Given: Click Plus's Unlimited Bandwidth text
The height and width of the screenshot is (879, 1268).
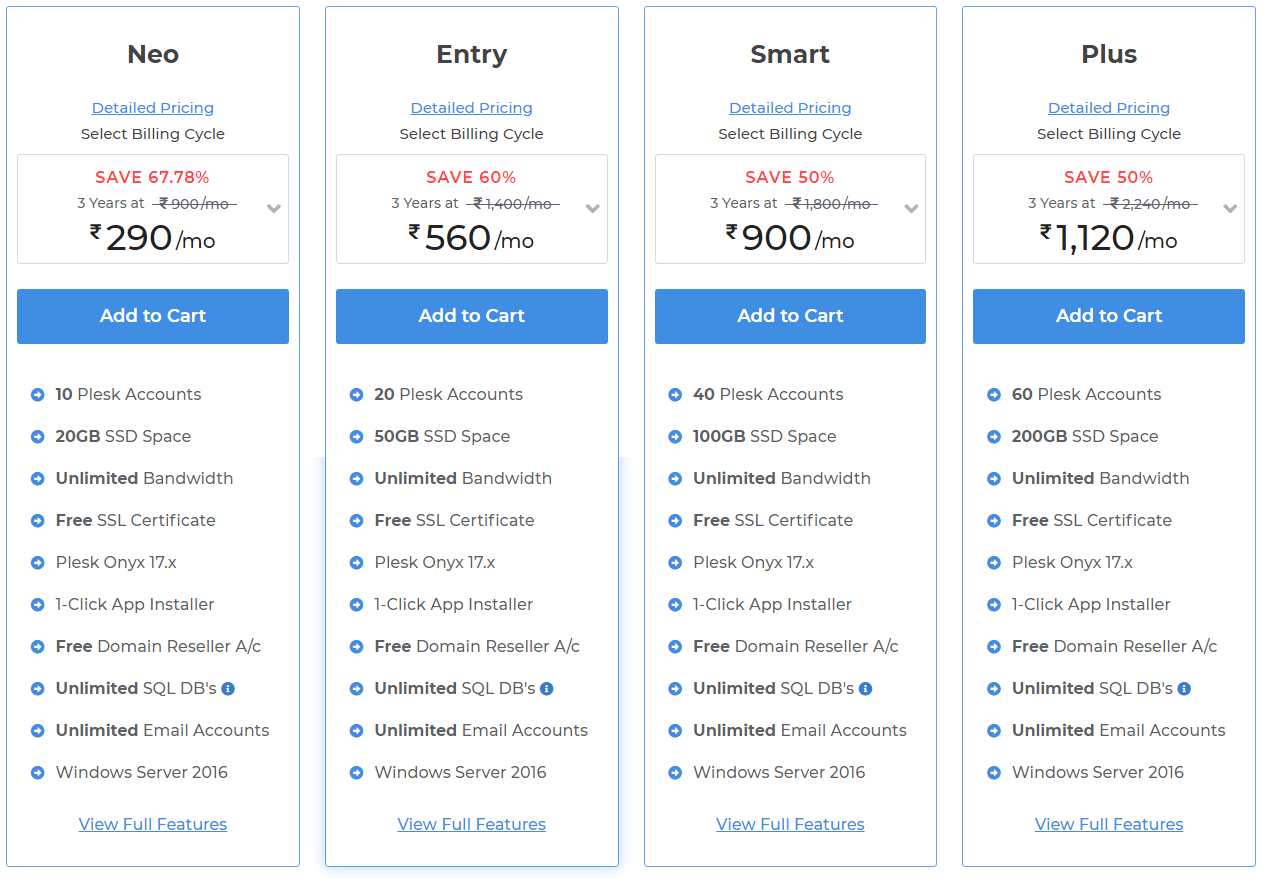Looking at the screenshot, I should 1101,479.
